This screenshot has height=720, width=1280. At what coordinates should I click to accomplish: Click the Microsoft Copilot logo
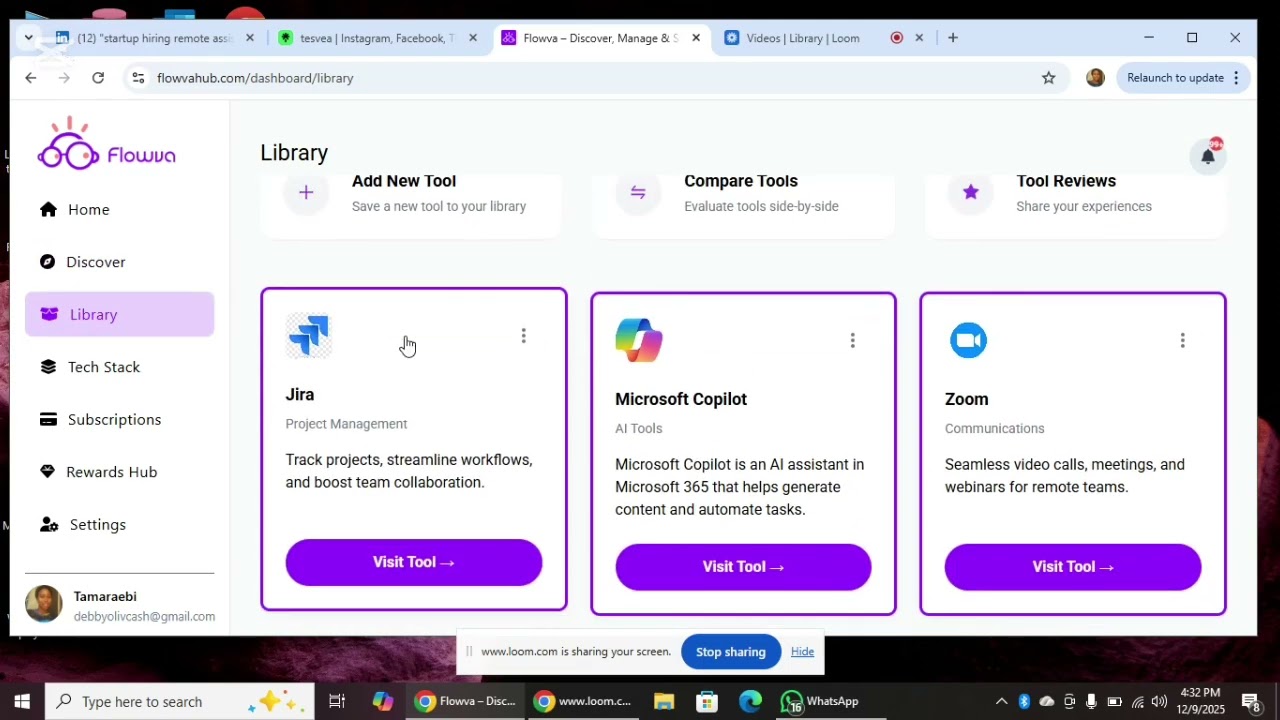(x=639, y=340)
